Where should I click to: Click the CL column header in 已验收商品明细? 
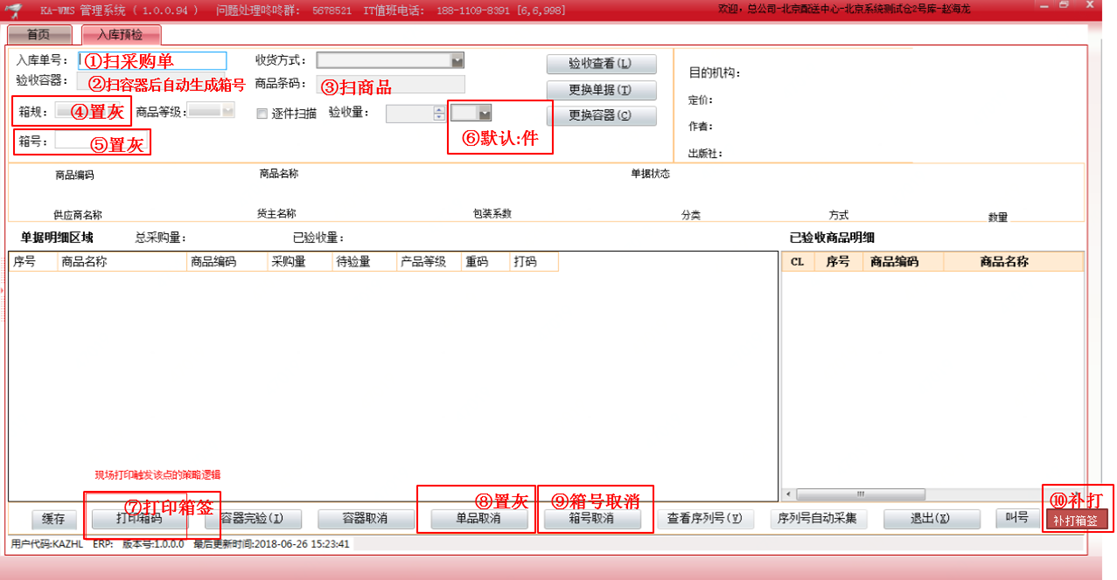(x=798, y=261)
